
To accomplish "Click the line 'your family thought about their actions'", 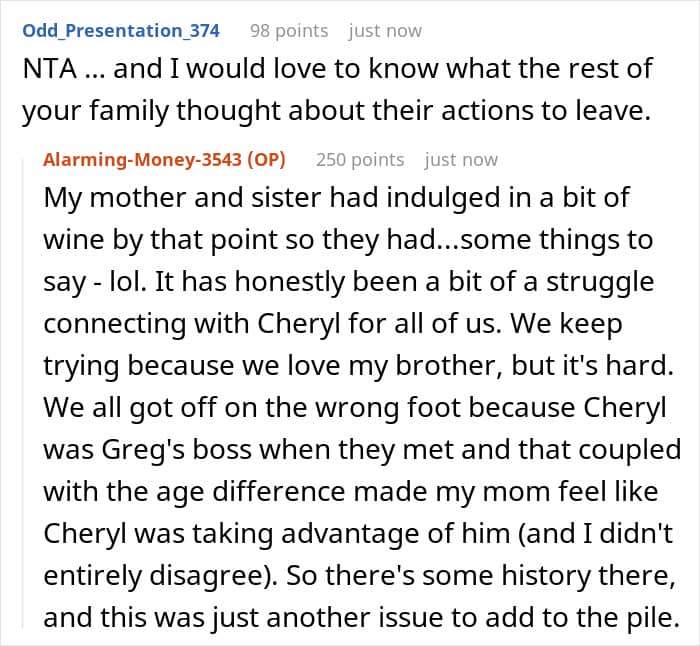I will pyautogui.click(x=329, y=111).
